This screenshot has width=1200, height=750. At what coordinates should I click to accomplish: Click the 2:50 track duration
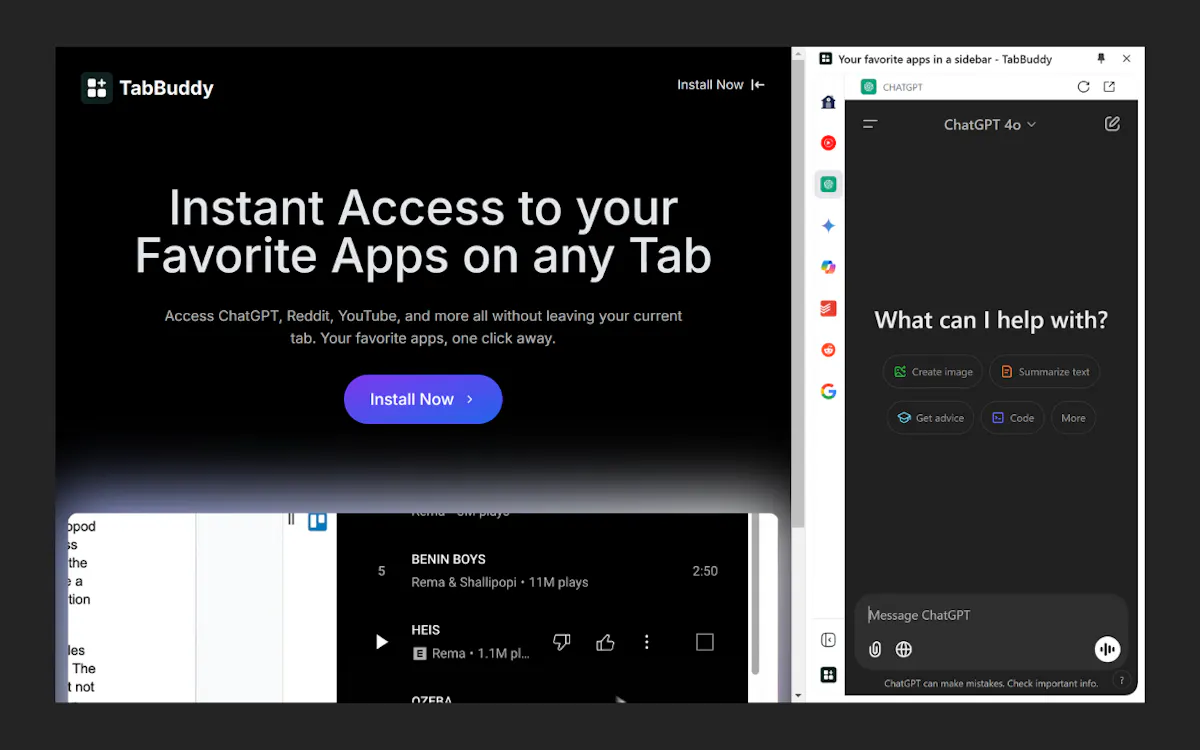point(705,571)
